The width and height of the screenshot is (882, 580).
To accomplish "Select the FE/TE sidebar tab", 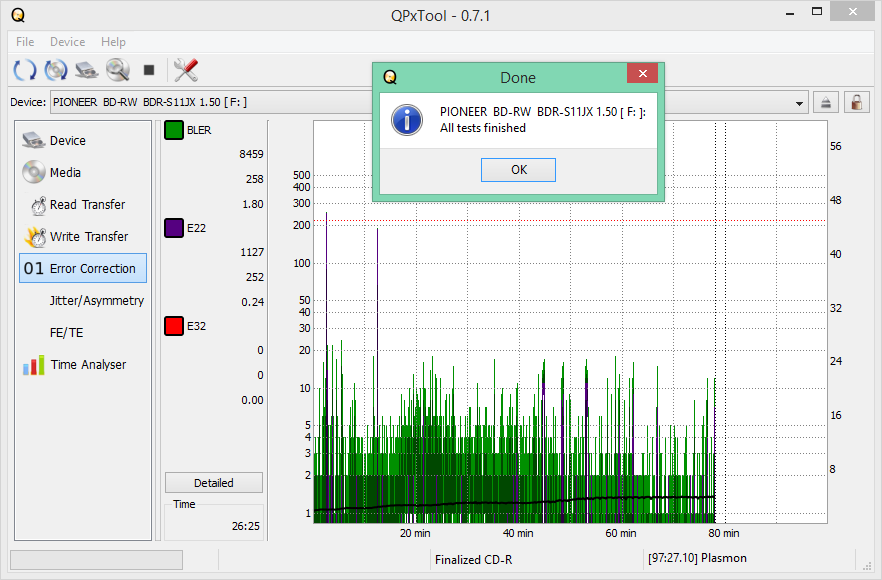I will point(83,332).
